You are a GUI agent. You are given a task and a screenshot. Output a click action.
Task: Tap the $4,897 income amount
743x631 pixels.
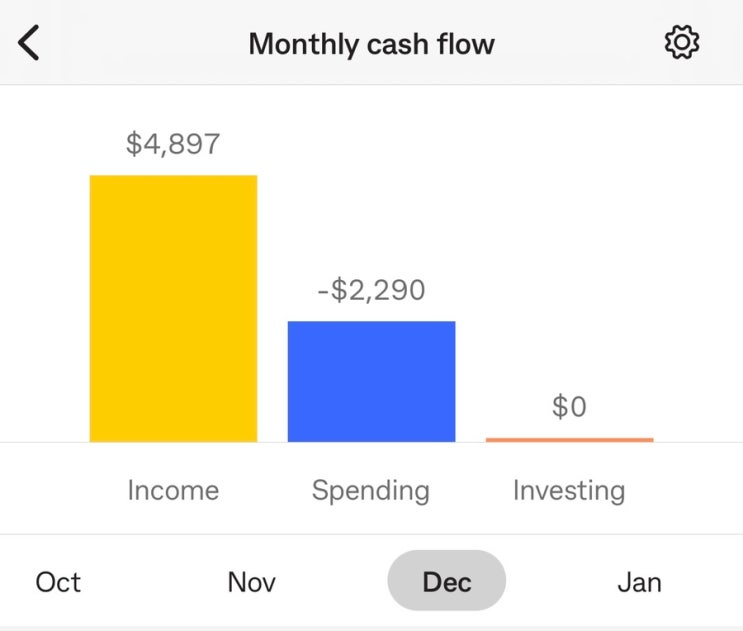(173, 144)
